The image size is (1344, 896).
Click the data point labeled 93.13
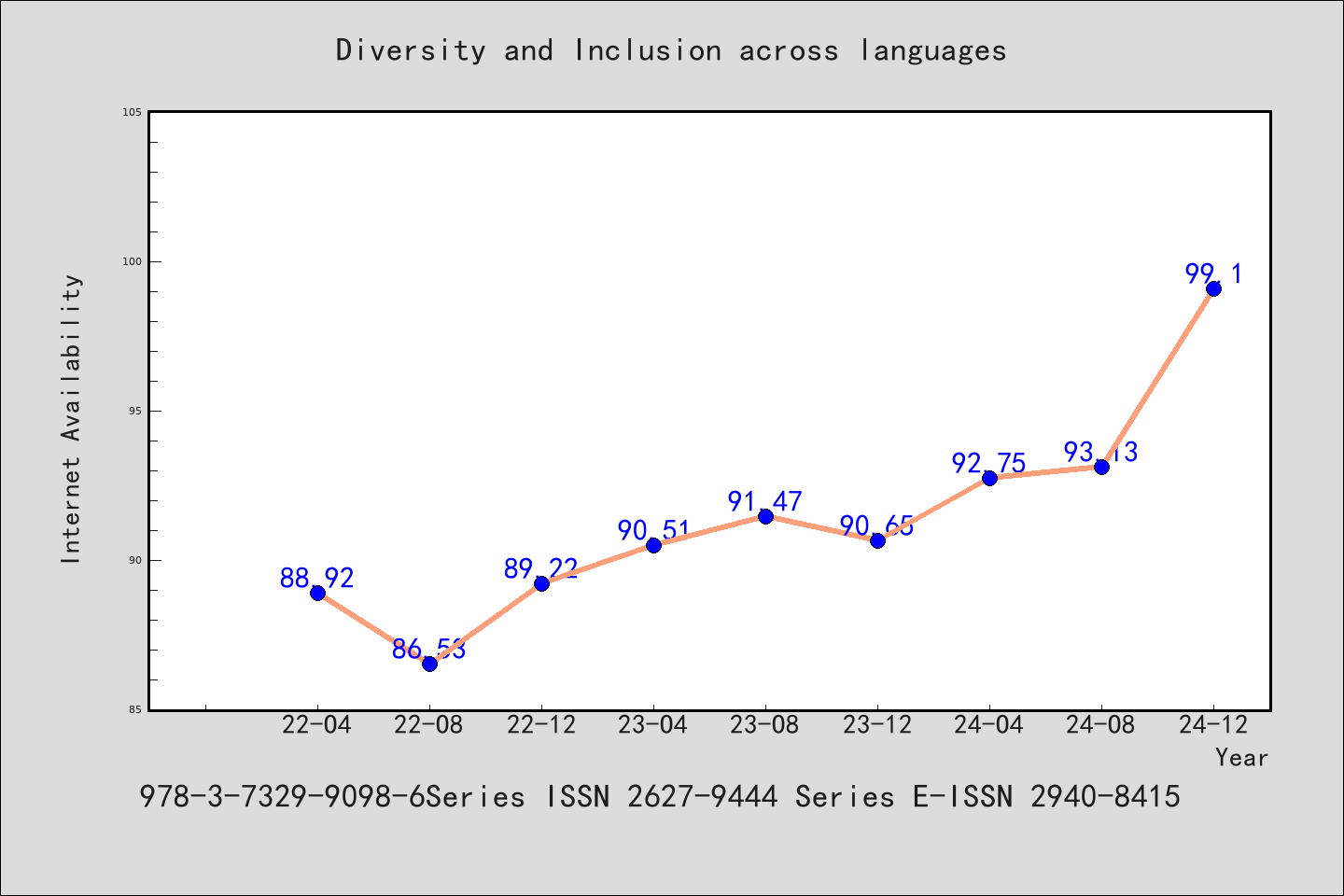[x=1101, y=467]
